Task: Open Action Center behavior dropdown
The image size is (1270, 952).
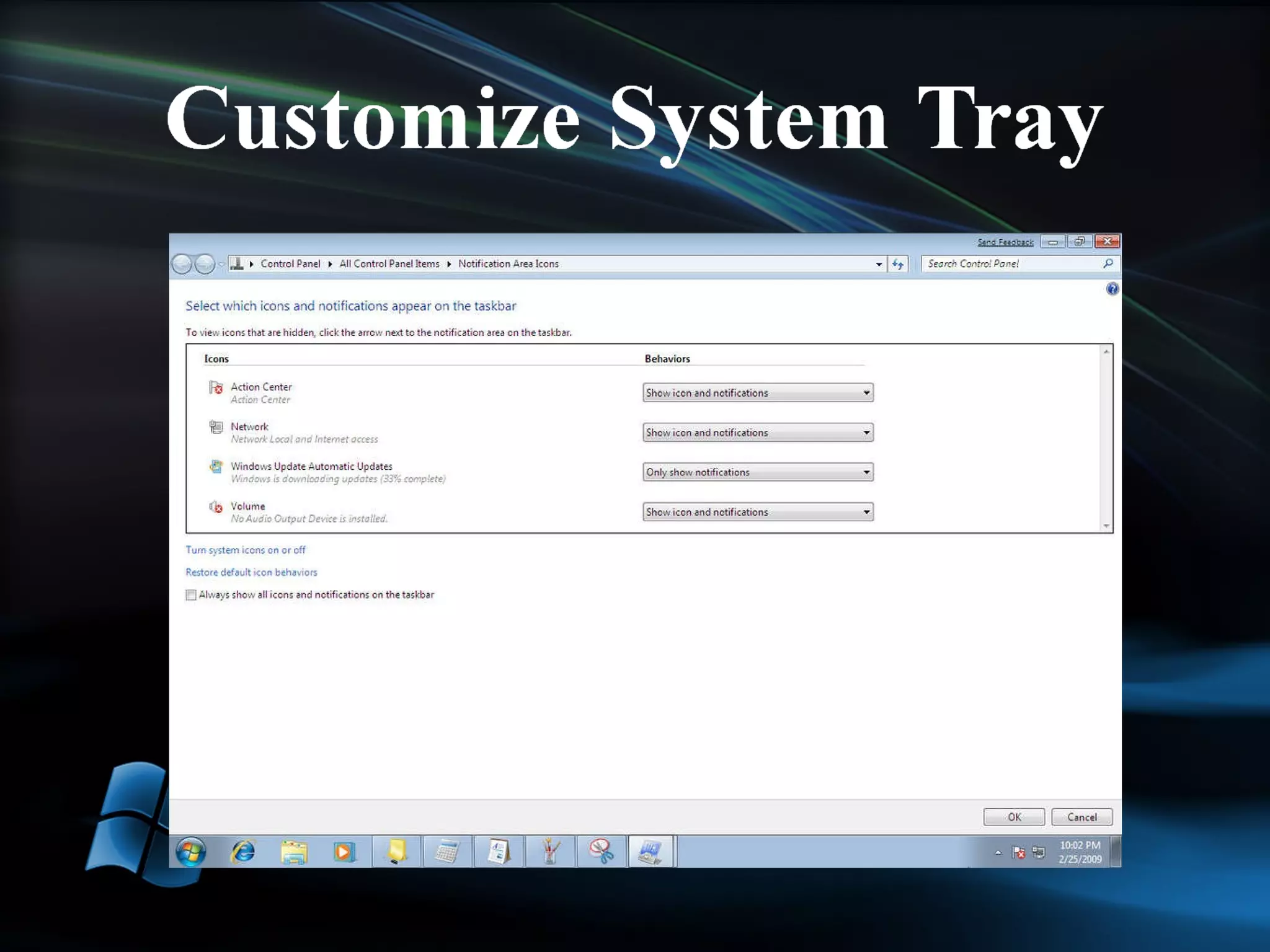Action: (757, 393)
